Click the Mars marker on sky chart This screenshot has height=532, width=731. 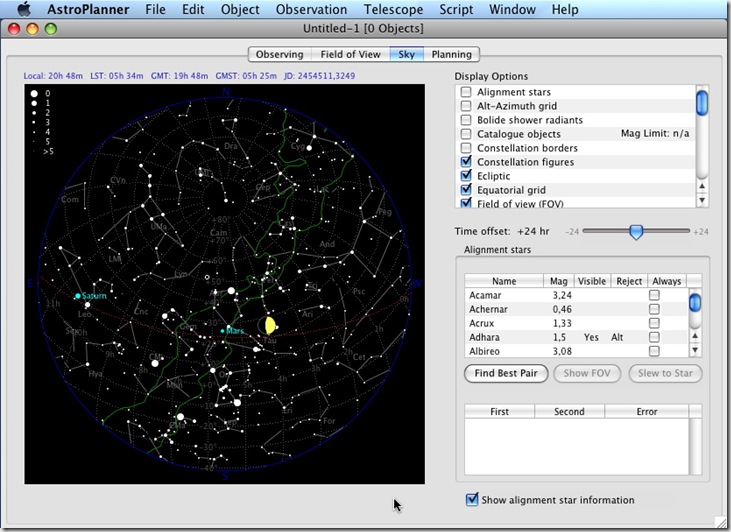point(222,331)
